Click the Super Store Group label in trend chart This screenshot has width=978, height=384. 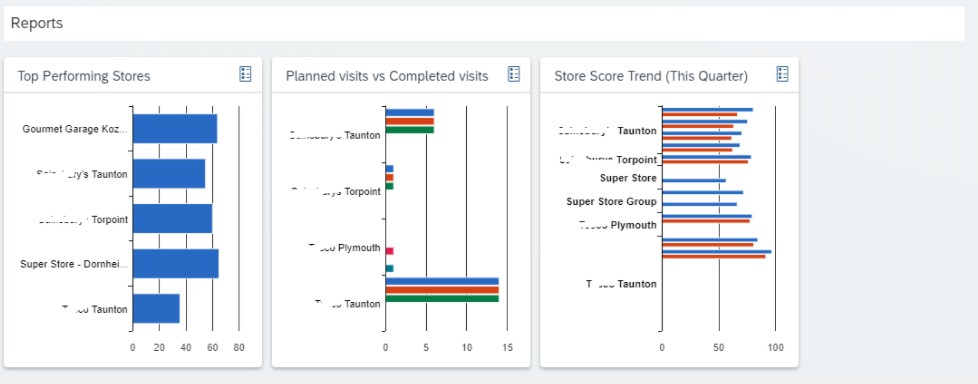[611, 201]
